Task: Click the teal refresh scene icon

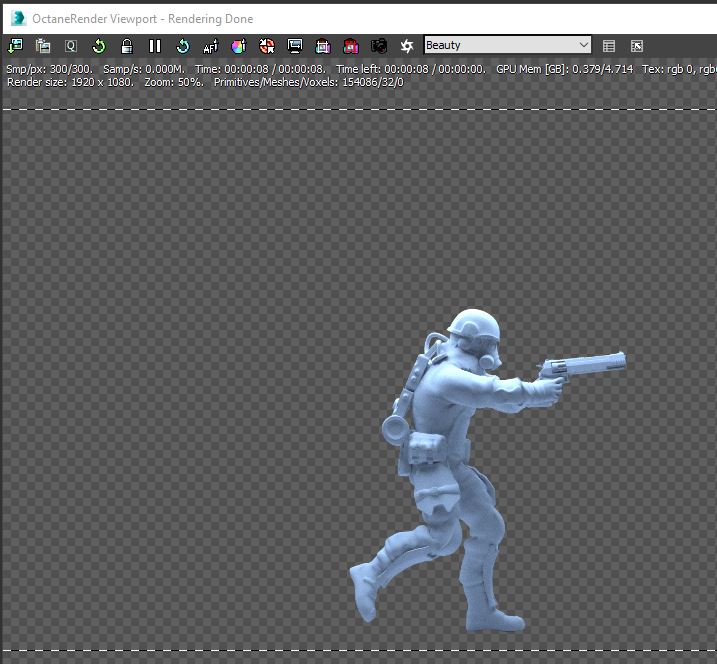Action: pyautogui.click(x=183, y=46)
